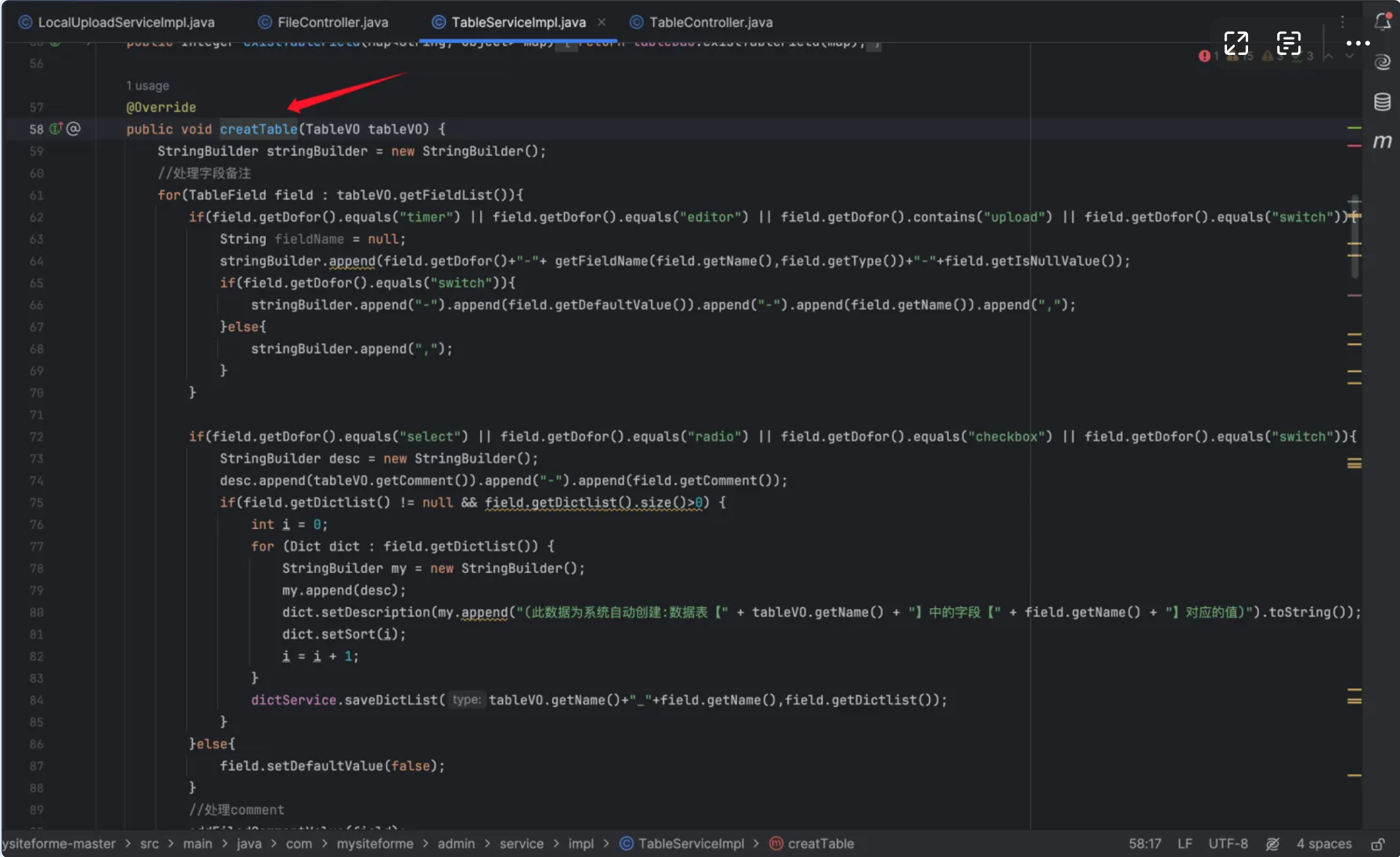The image size is (1400, 857).
Task: Open the Database tool window
Action: coord(1382,102)
